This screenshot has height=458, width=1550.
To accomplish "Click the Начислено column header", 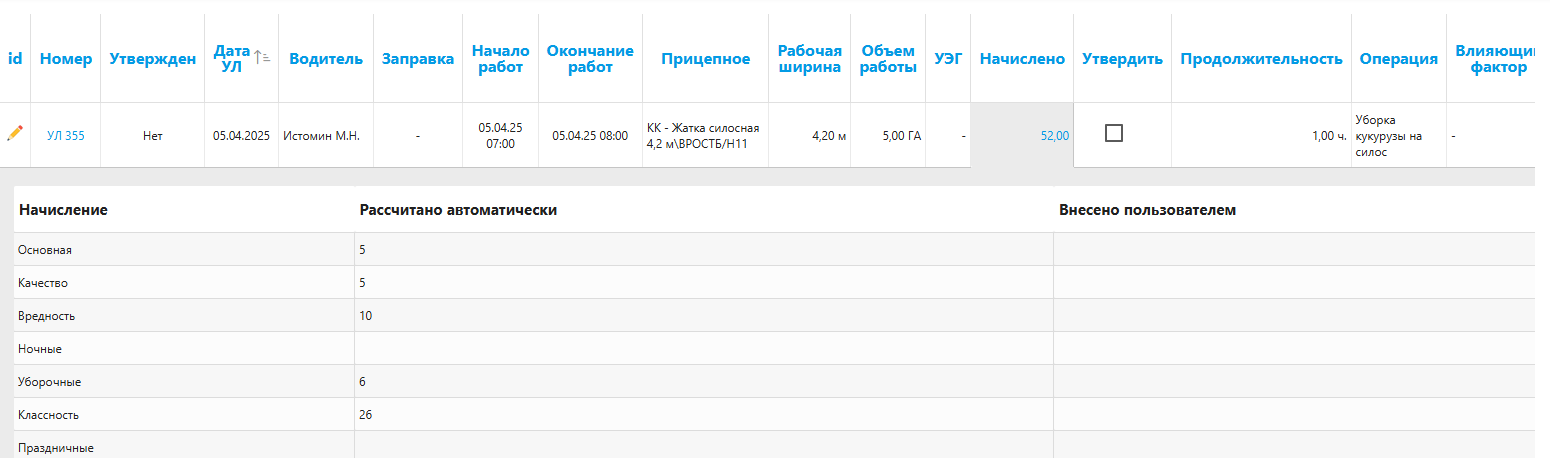I will coord(1022,59).
